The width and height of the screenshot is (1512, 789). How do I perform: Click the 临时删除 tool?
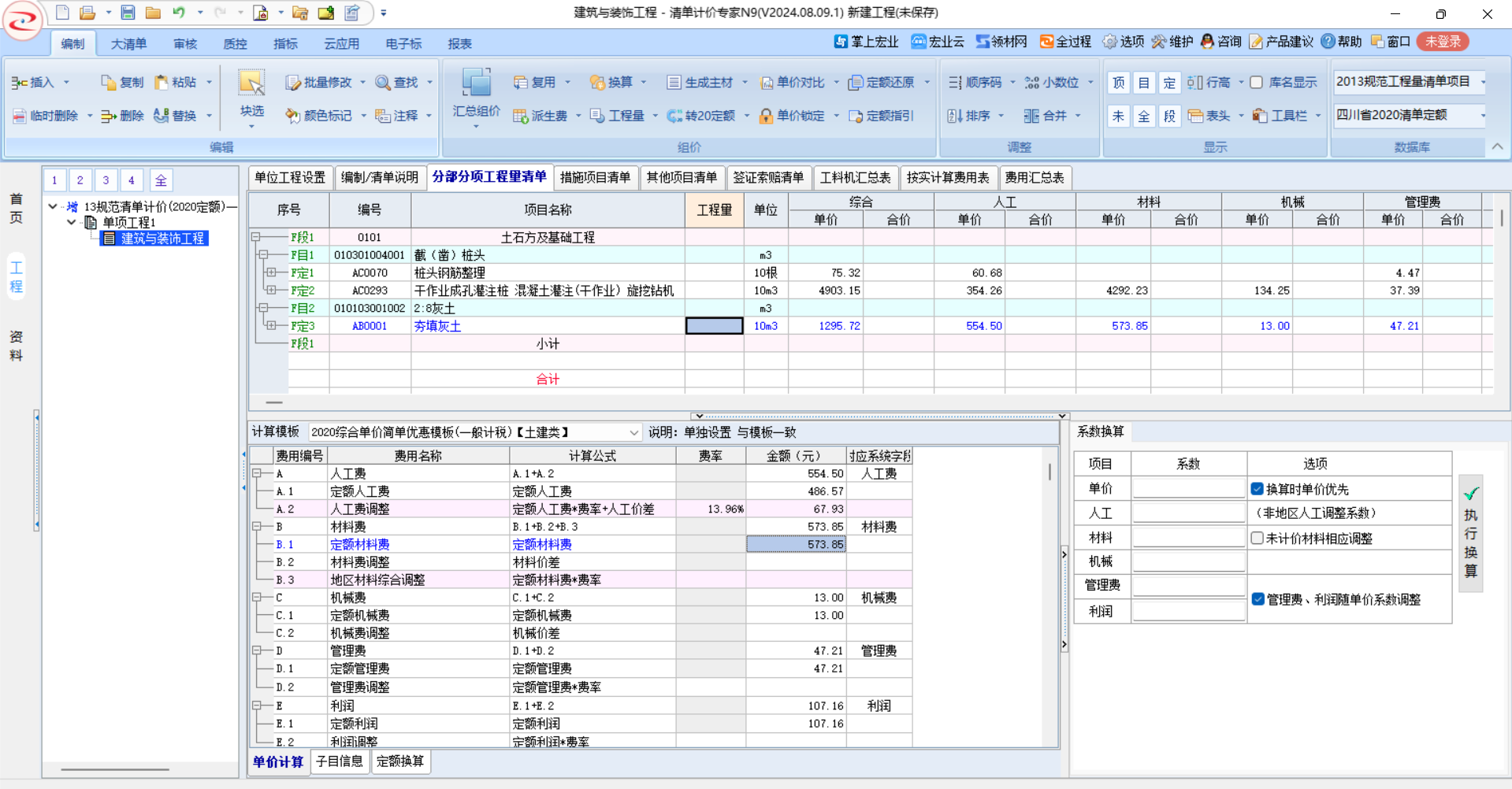(x=46, y=116)
